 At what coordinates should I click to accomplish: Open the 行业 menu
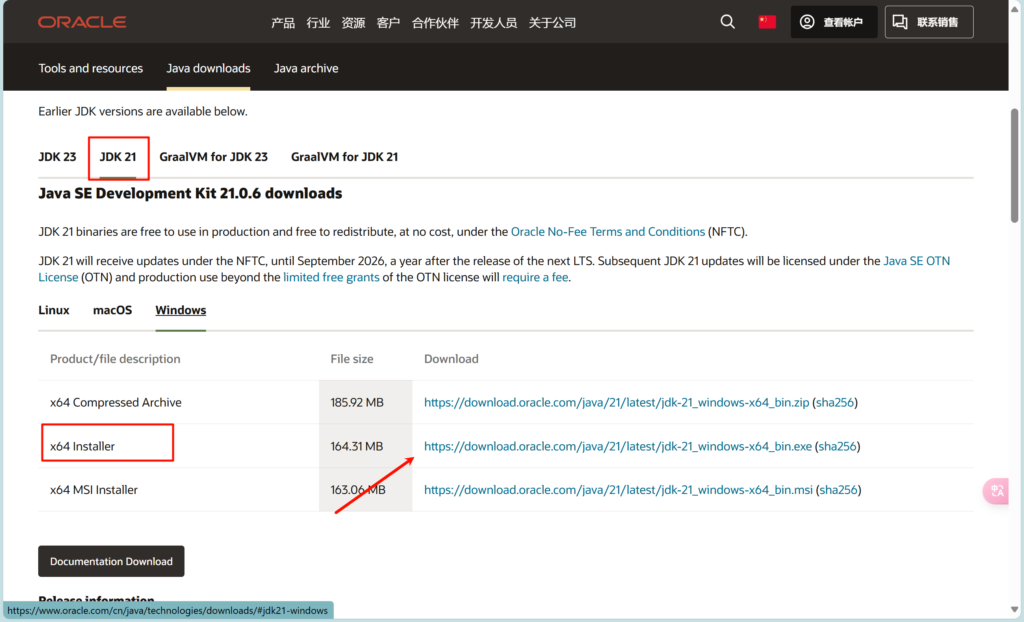coord(318,23)
